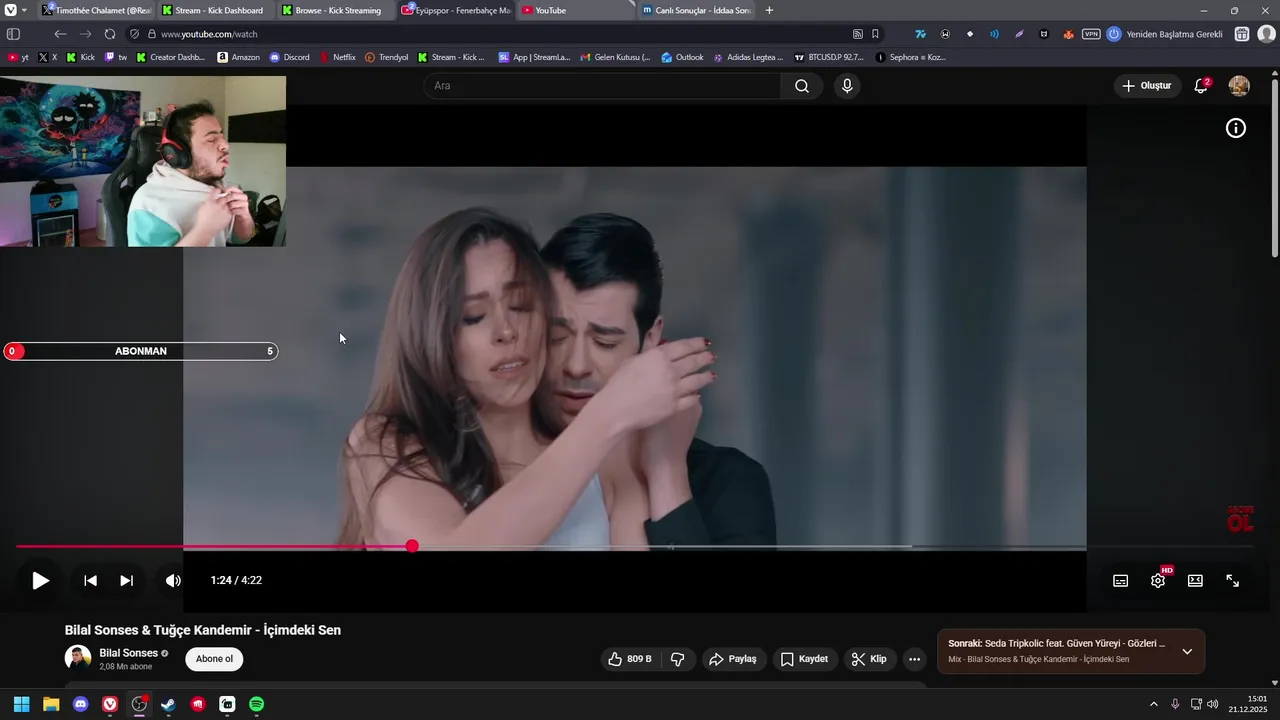Viewport: 1280px width, 720px height.
Task: Switch to Timothée Chalamet X tab
Action: pos(97,10)
